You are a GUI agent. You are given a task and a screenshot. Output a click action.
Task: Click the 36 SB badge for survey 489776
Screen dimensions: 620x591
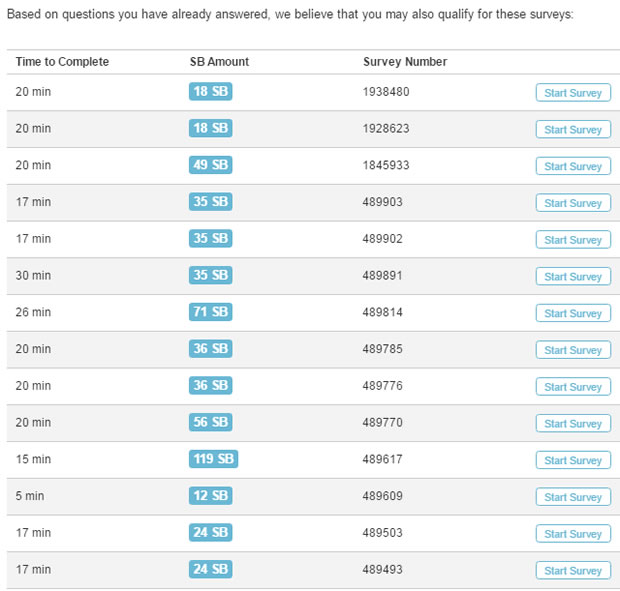(x=210, y=385)
